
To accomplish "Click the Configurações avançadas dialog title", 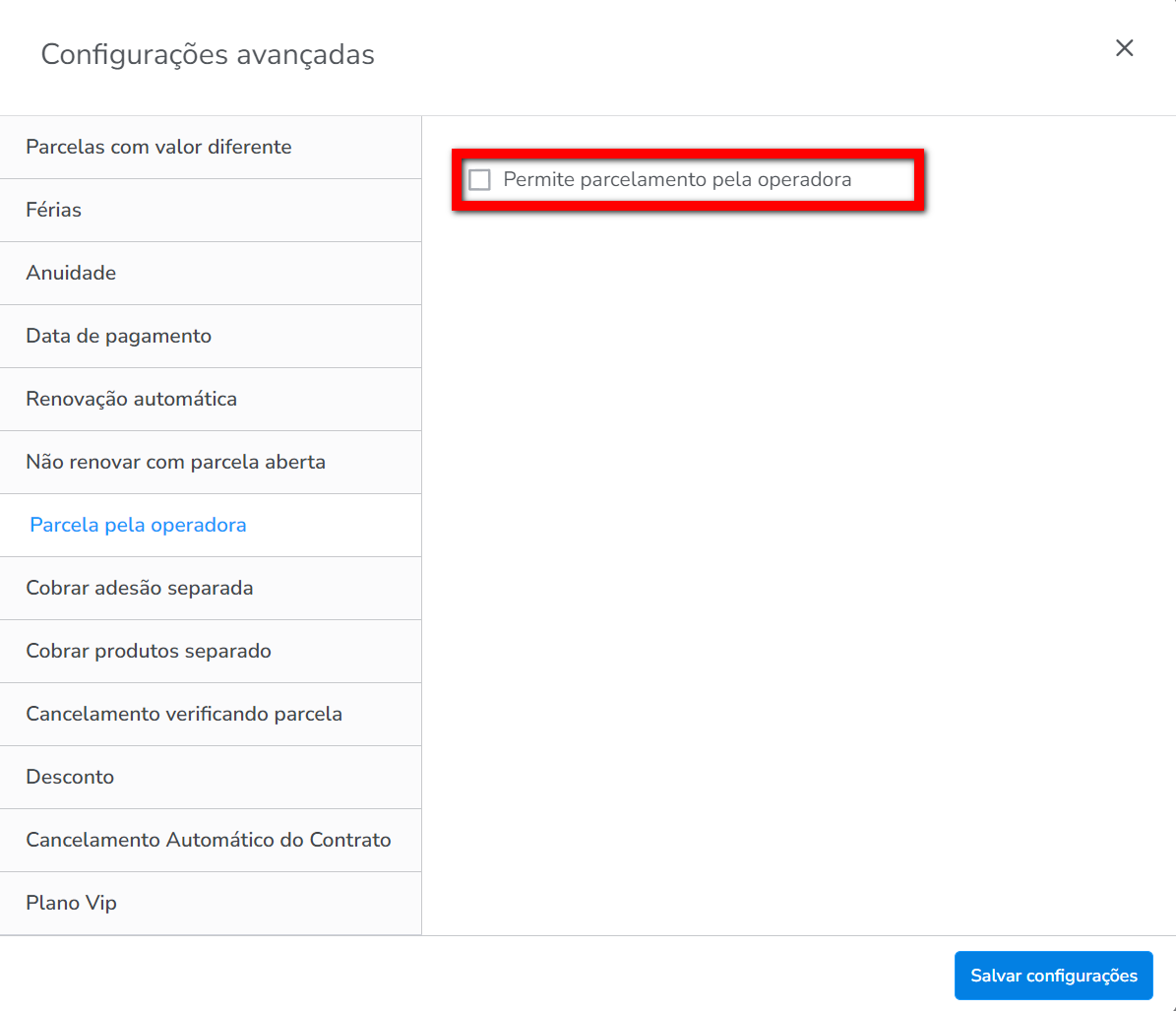I will click(x=208, y=54).
